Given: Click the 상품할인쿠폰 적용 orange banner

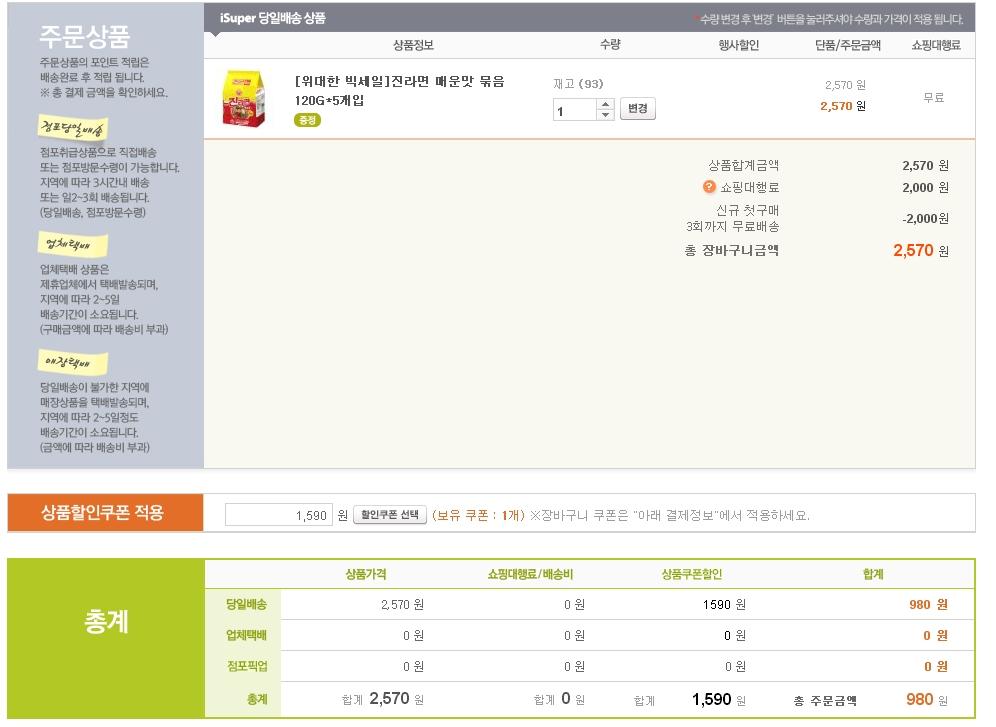Looking at the screenshot, I should [105, 513].
